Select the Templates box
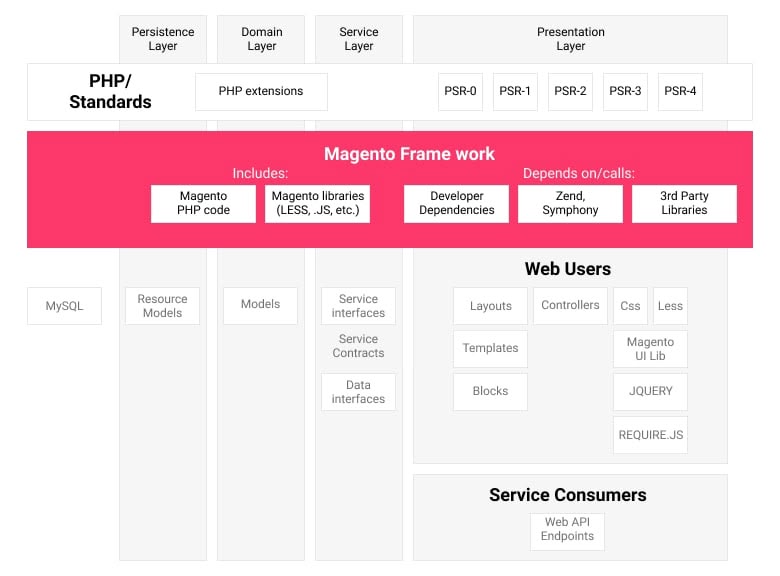This screenshot has height=576, width=780. [x=490, y=348]
